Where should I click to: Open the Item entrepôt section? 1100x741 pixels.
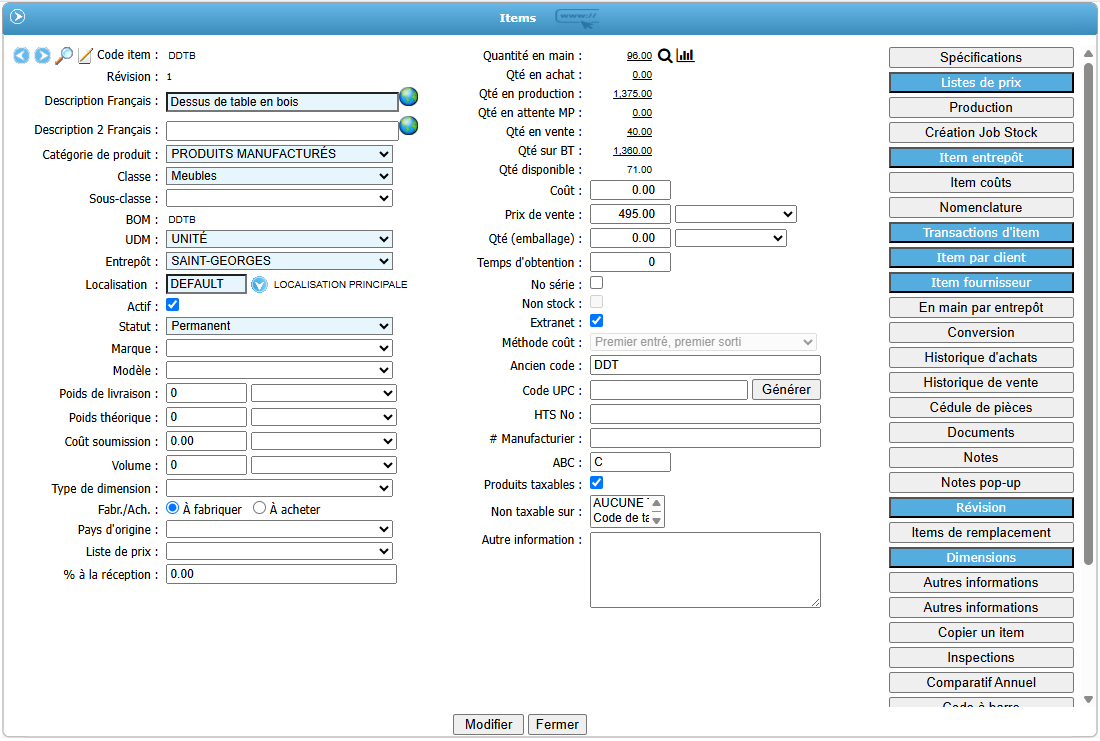[981, 158]
